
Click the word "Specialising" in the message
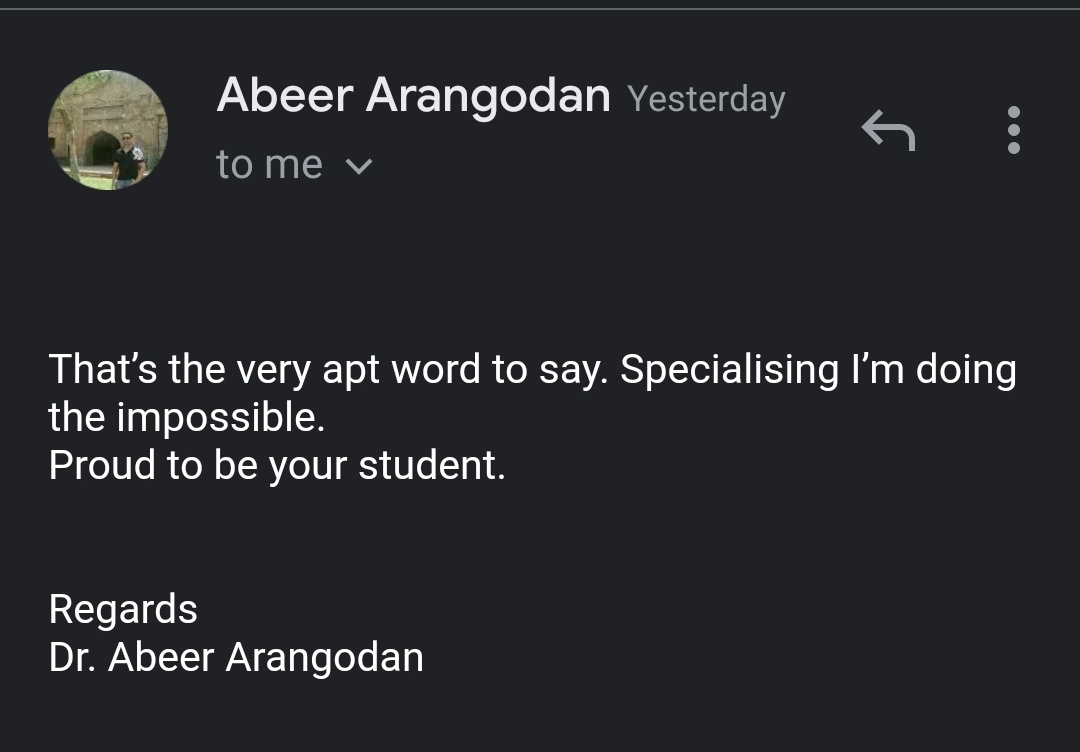[729, 370]
